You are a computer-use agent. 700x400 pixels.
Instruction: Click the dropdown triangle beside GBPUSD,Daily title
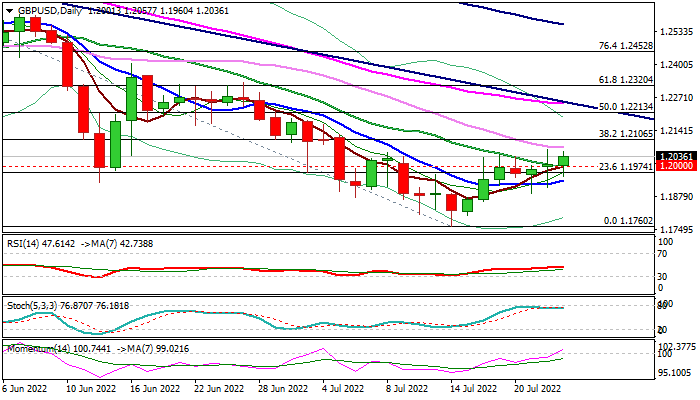[7, 7]
